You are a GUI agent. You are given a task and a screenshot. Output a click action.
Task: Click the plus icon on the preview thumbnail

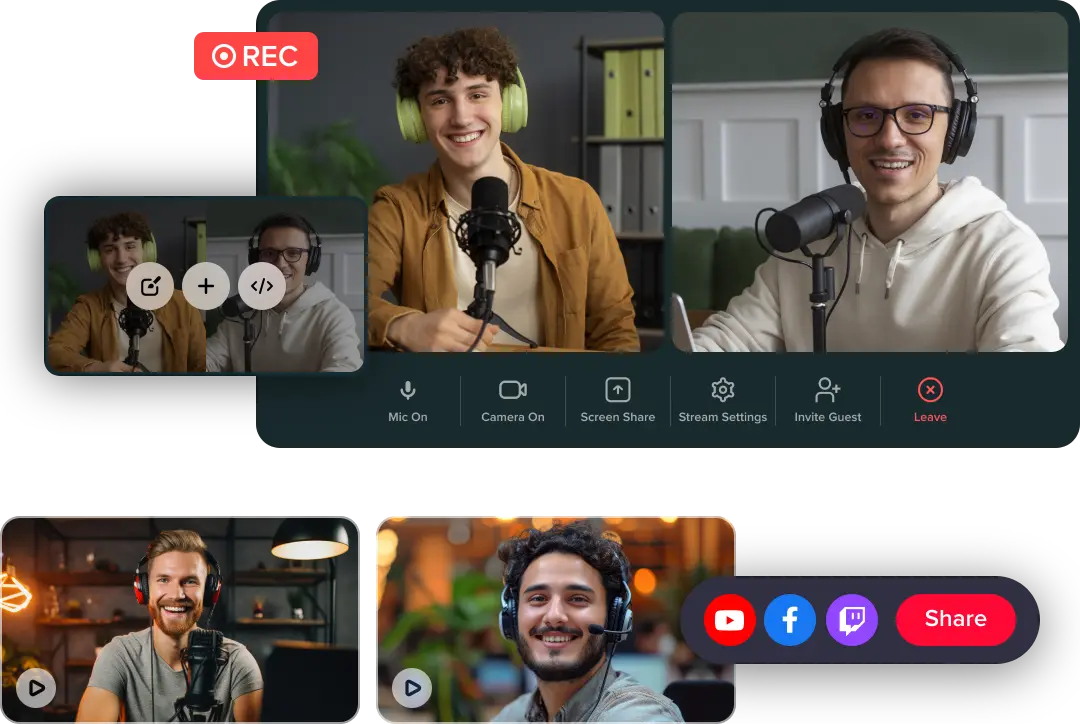206,286
